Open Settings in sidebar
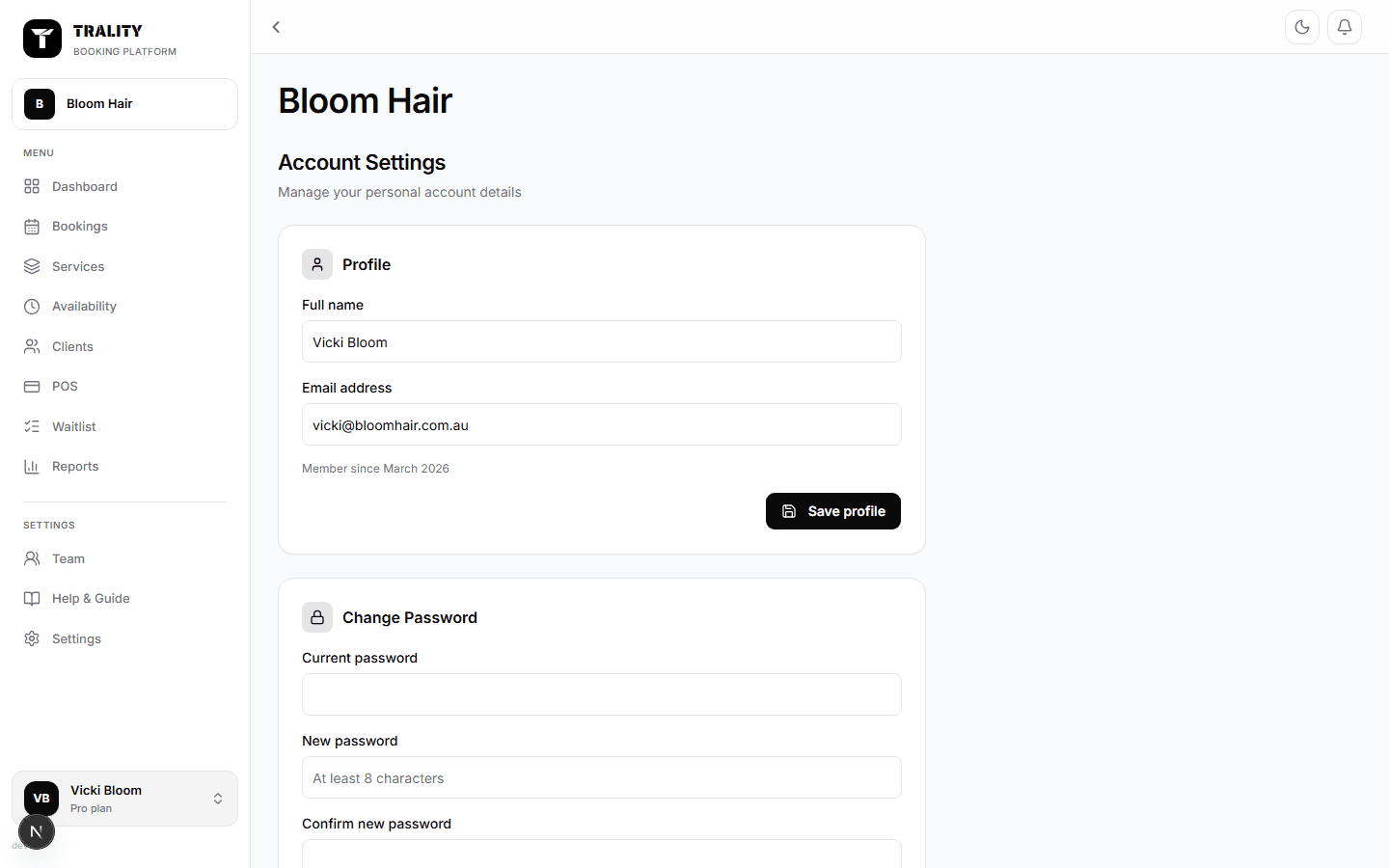 (124, 638)
